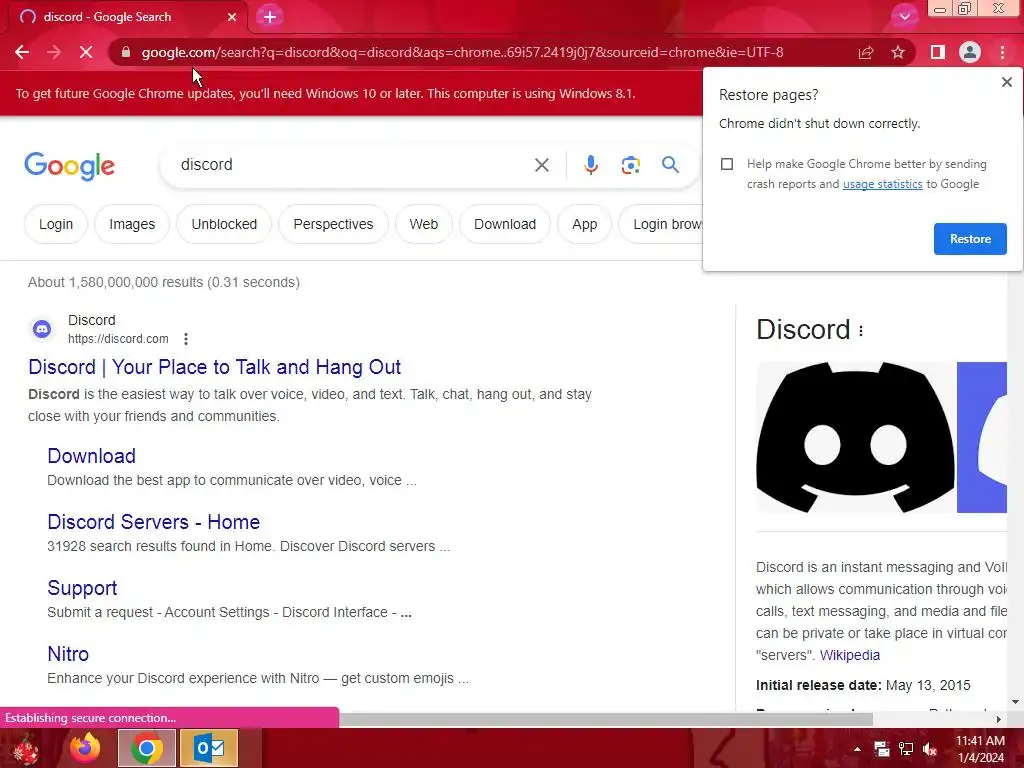This screenshot has width=1024, height=768.
Task: Open the taskbar clock showing 11:41 AM
Action: [x=980, y=749]
